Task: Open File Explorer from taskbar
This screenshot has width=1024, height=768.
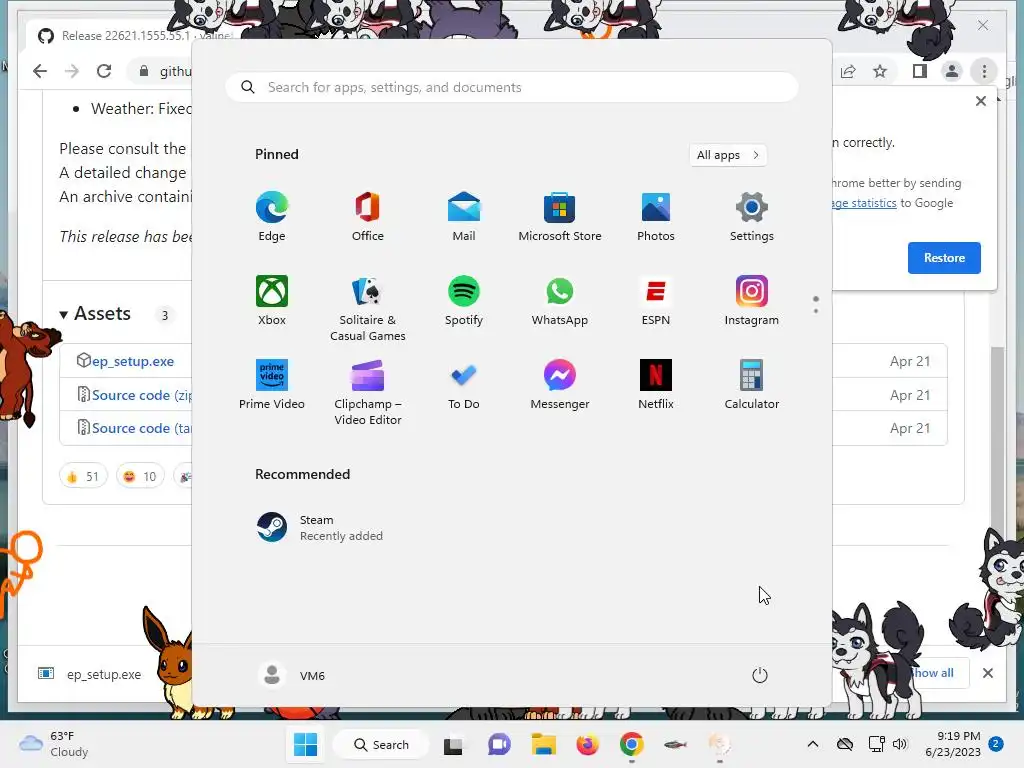Action: click(x=543, y=744)
